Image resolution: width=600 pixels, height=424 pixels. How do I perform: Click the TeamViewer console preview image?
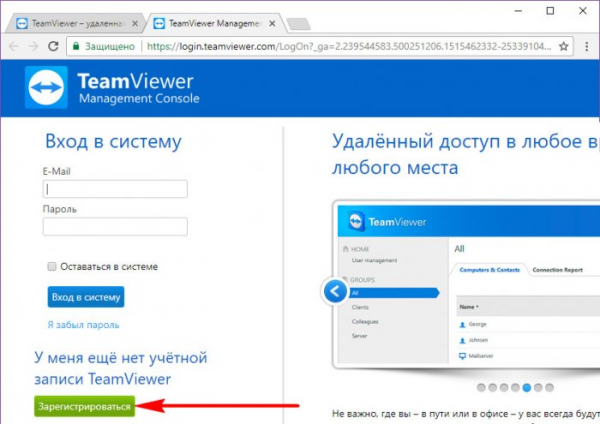[x=466, y=284]
